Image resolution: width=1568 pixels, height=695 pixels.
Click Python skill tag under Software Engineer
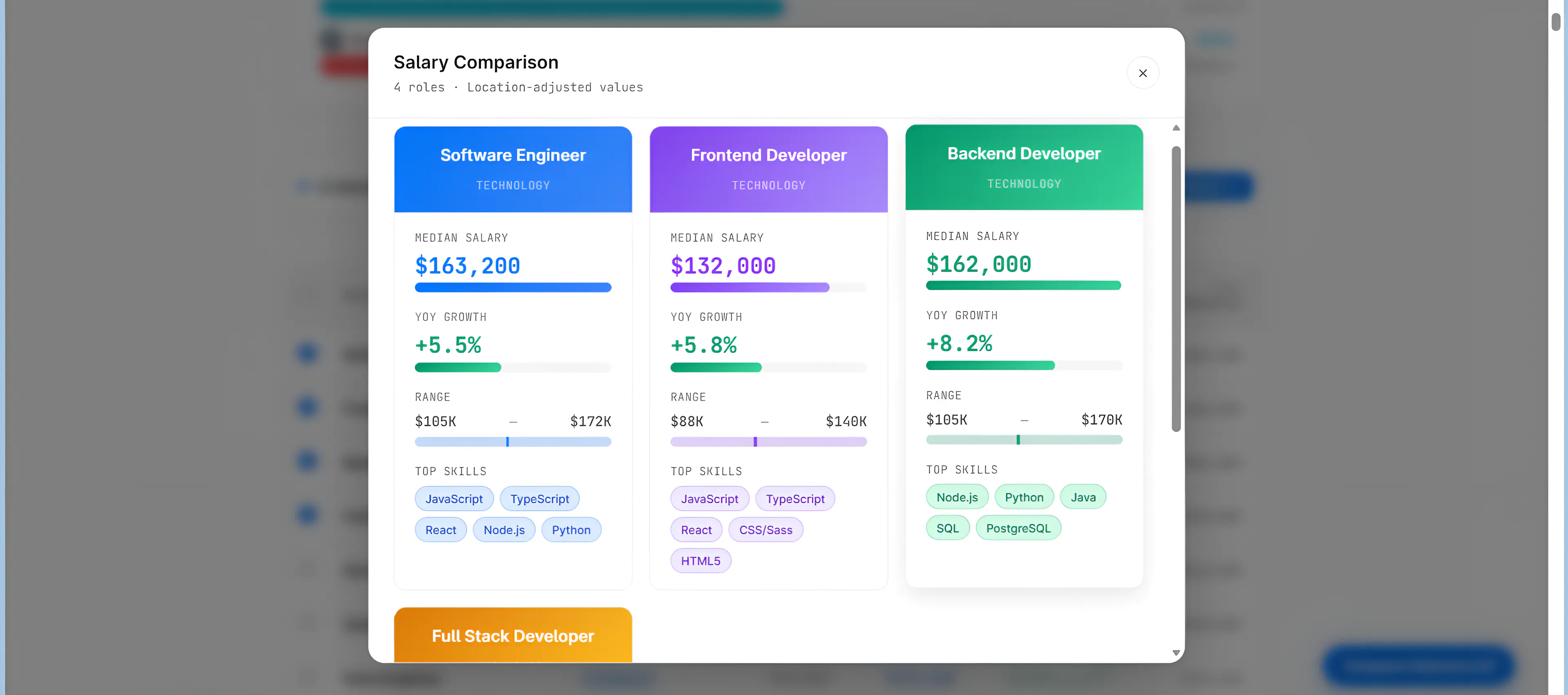point(571,530)
